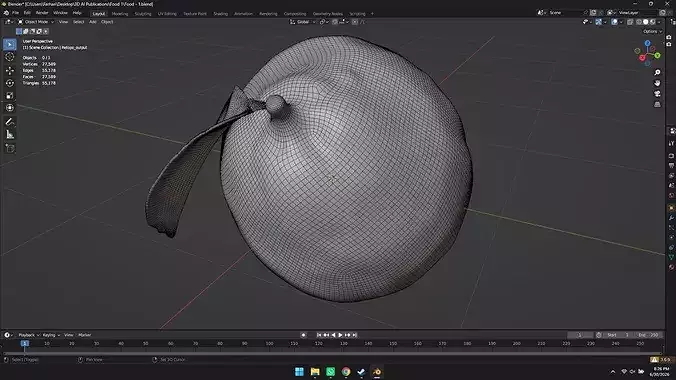This screenshot has width=676, height=380.
Task: Choose the Move tool
Action: click(x=9, y=70)
